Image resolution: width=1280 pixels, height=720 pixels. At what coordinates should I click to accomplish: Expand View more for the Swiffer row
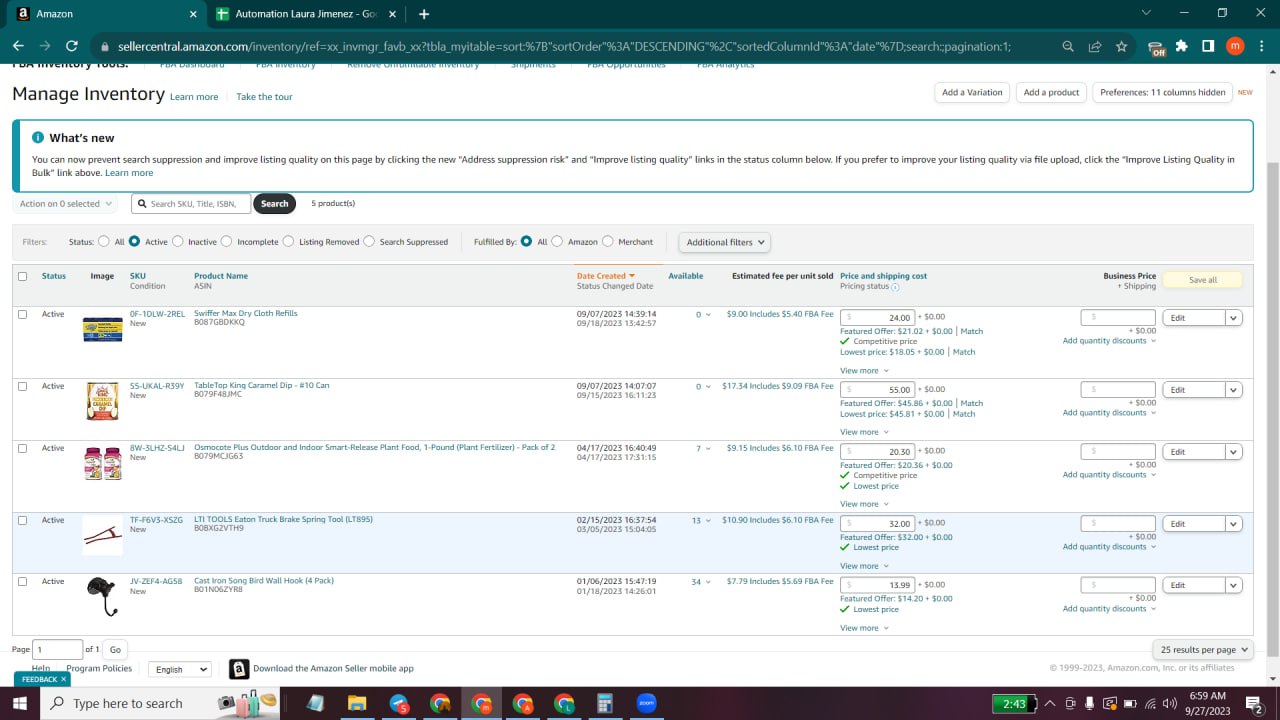click(864, 370)
